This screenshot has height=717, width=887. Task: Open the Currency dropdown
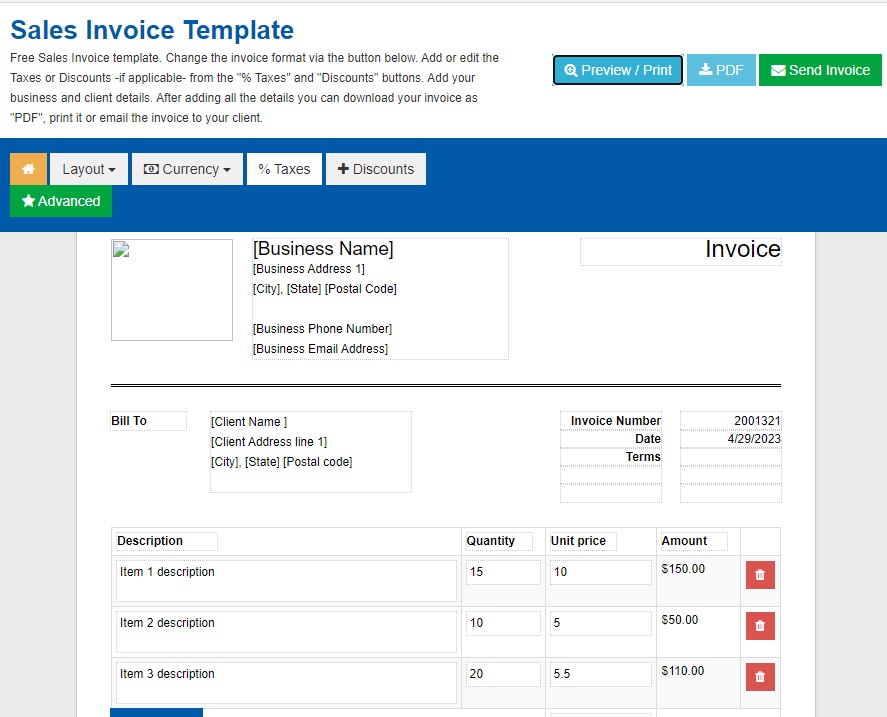tap(187, 169)
